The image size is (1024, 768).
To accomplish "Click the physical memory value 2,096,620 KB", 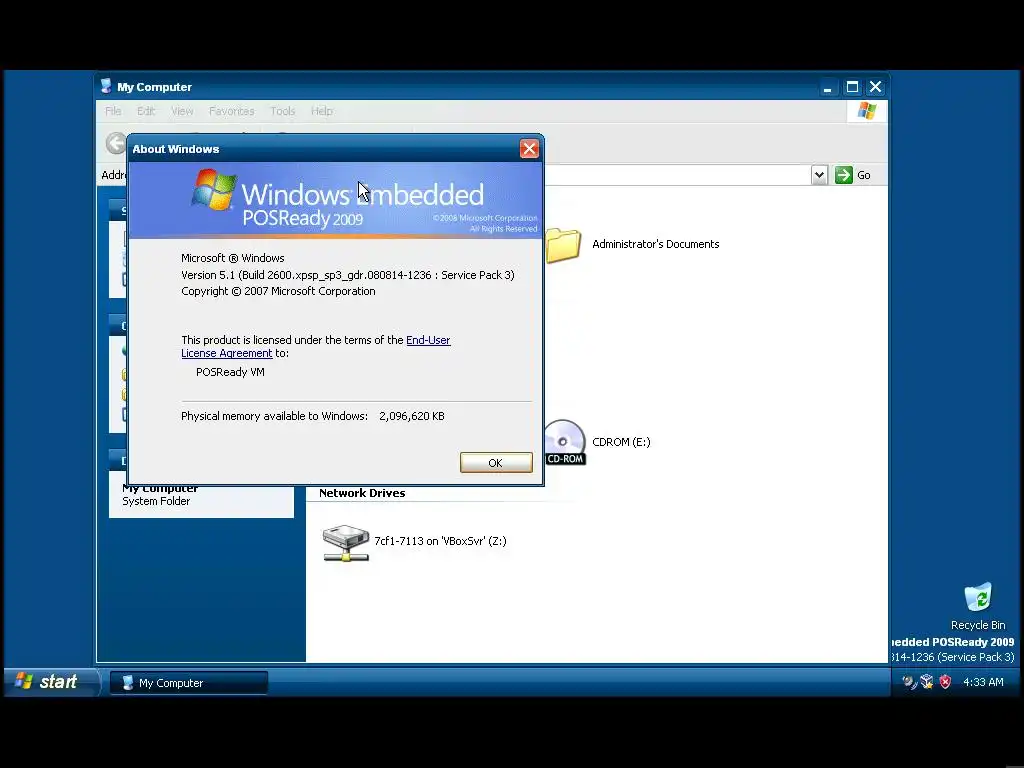I will [411, 416].
